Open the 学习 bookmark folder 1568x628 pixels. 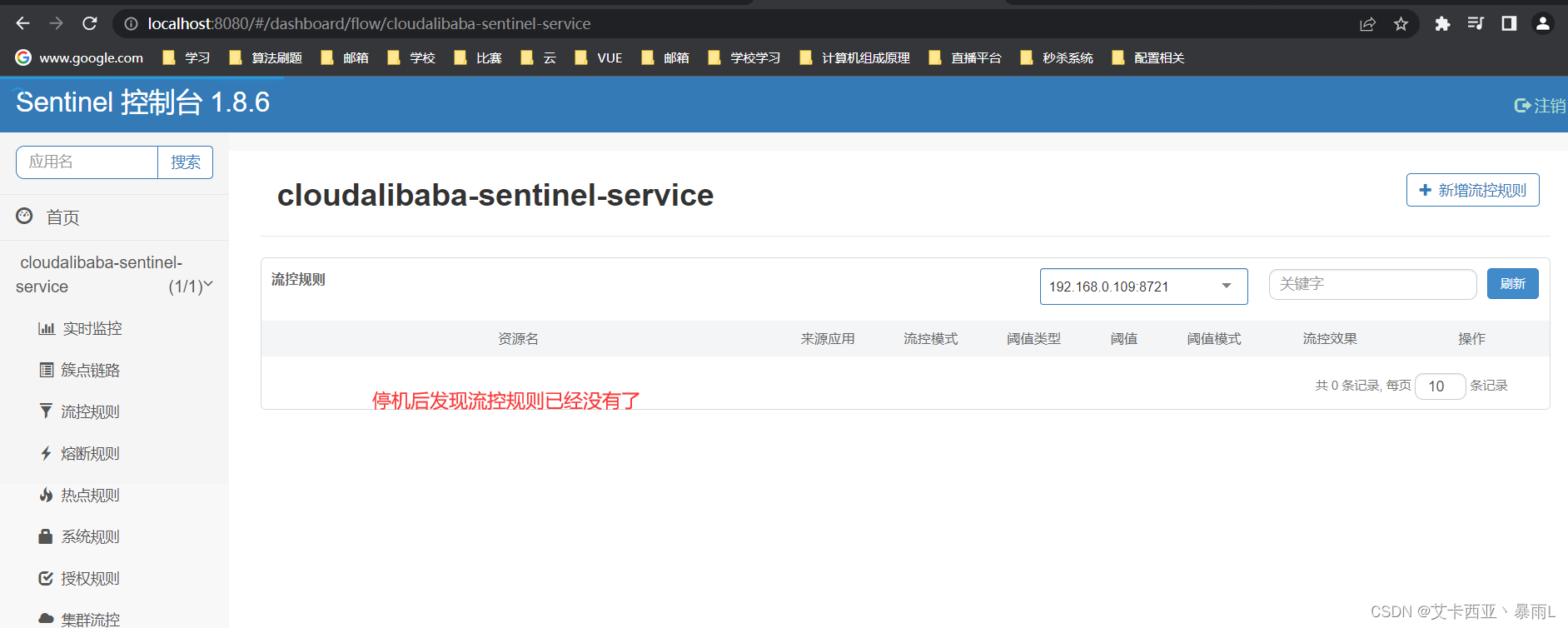[x=186, y=57]
